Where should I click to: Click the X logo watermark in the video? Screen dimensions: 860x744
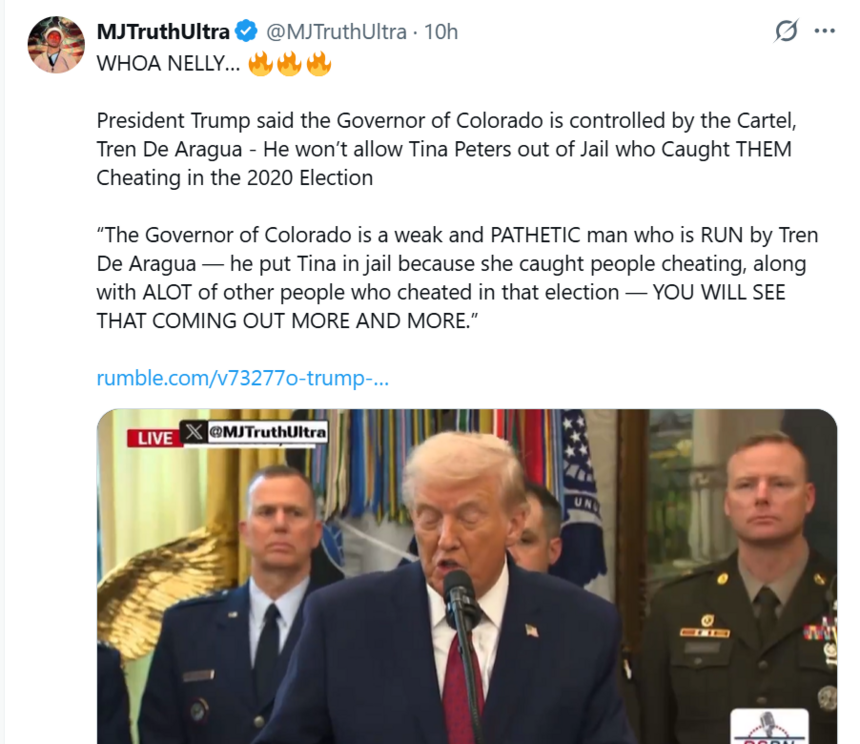point(194,432)
